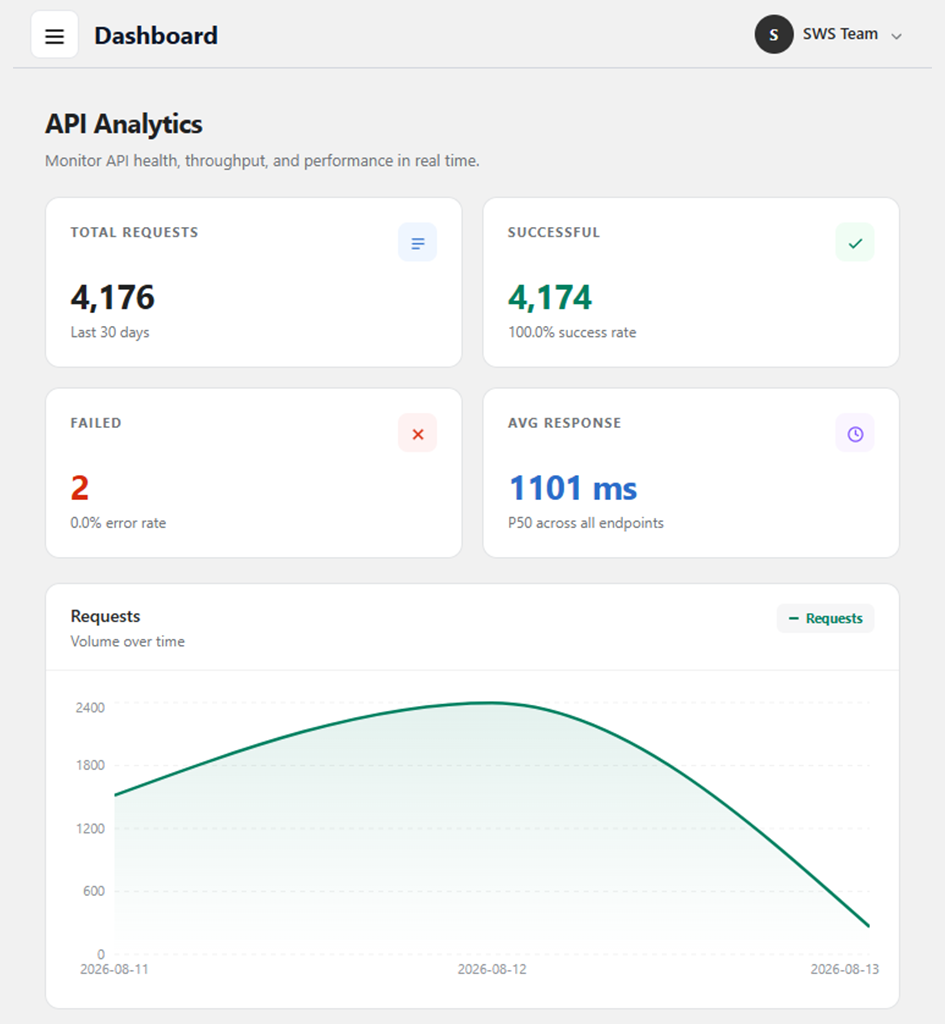The image size is (945, 1024).
Task: Click the API Analytics page heading
Action: [x=123, y=123]
